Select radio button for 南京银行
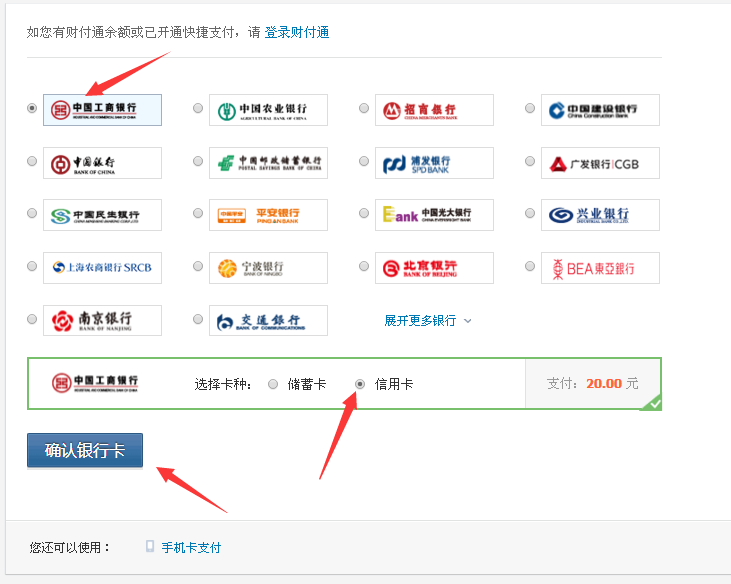The image size is (731, 584). click(x=32, y=319)
